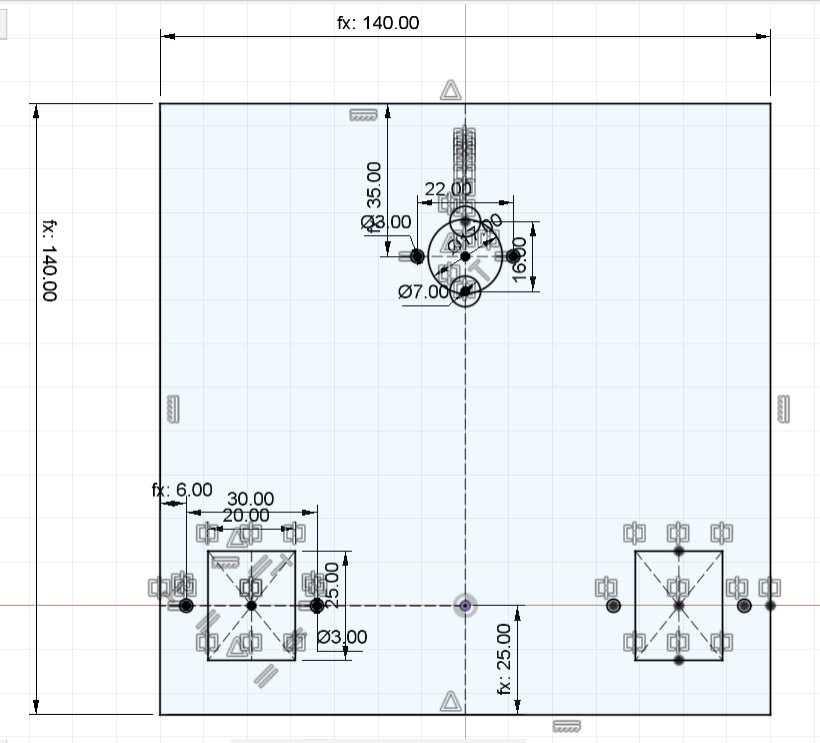Click the midpoint constraint triangle at top edge
The width and height of the screenshot is (820, 743).
pyautogui.click(x=451, y=91)
